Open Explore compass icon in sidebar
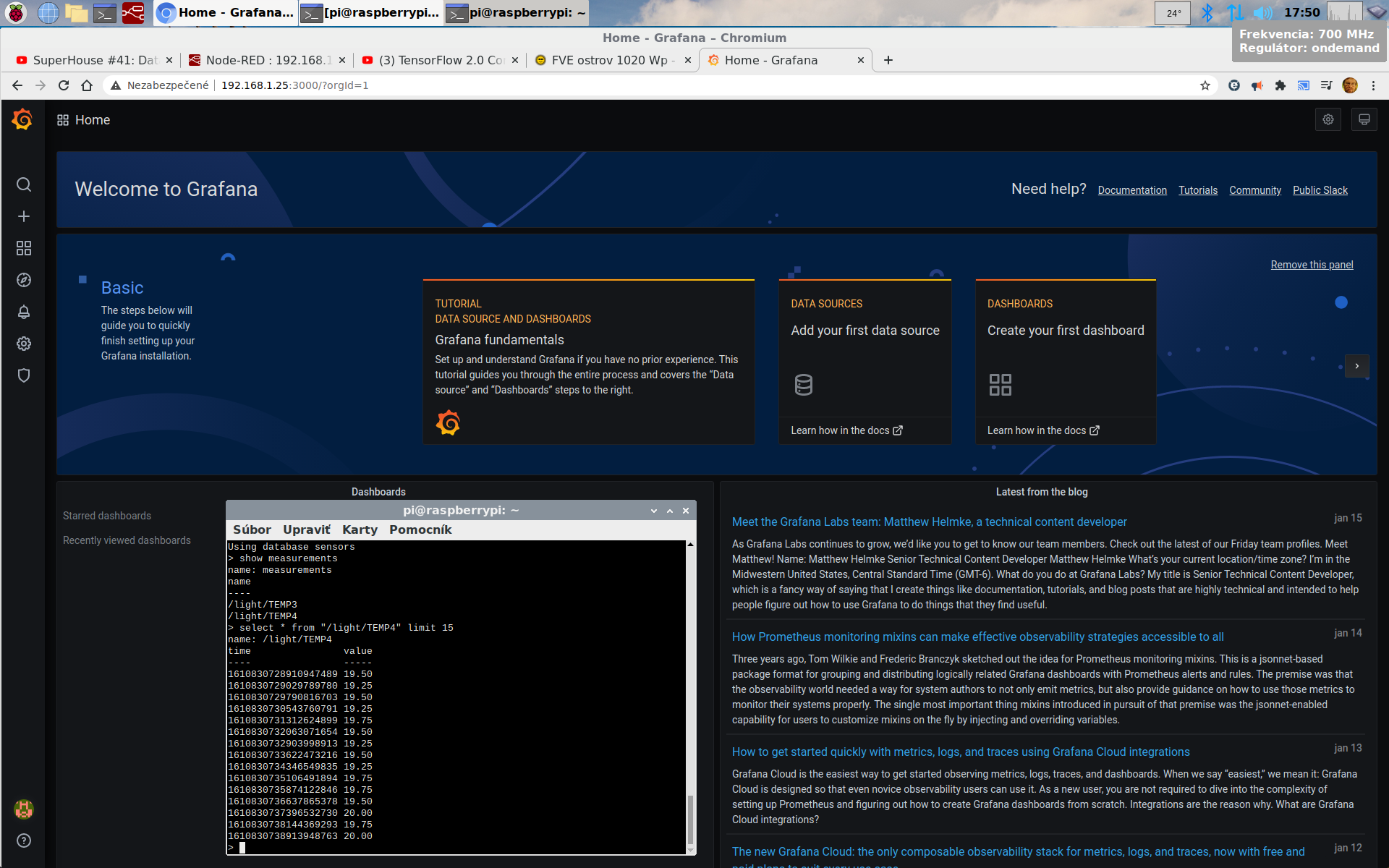1389x868 pixels. [x=24, y=280]
